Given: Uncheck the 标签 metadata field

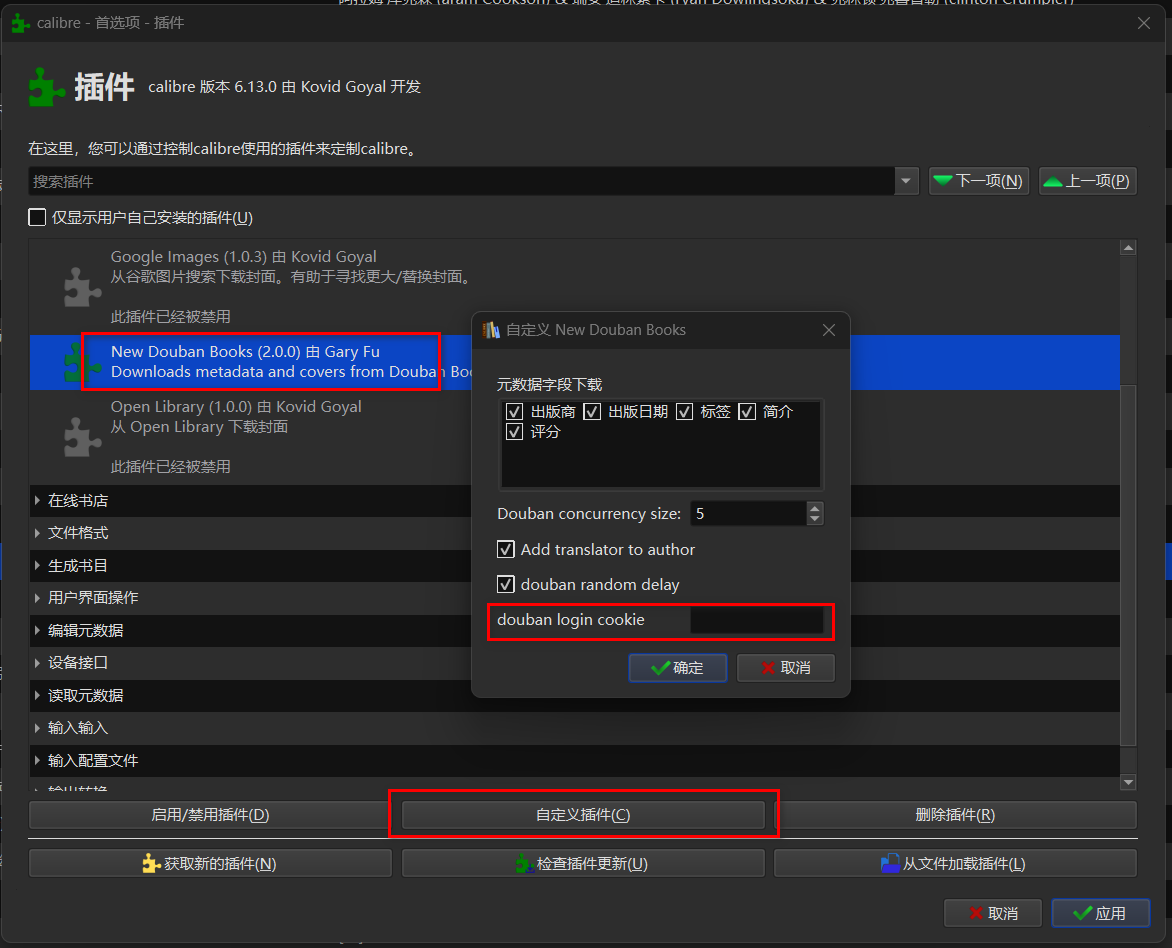Looking at the screenshot, I should point(684,412).
